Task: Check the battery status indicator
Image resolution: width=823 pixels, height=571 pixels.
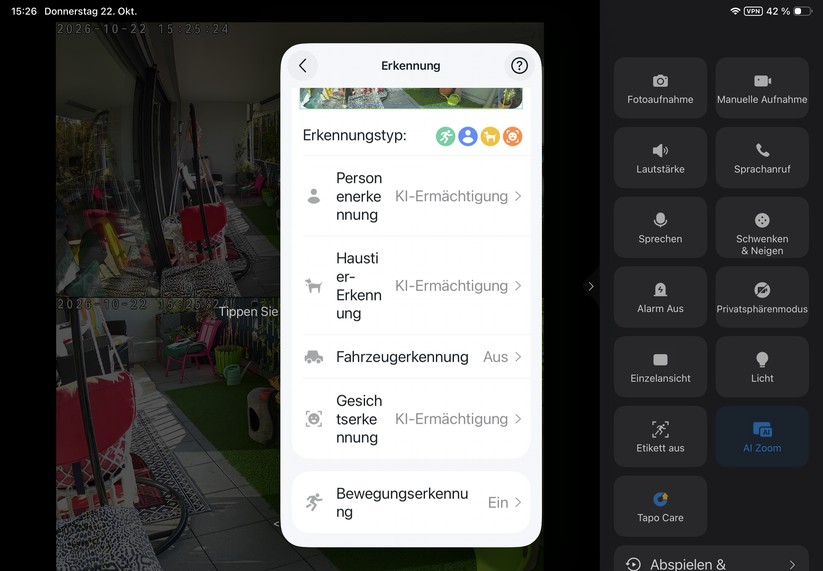Action: (803, 11)
